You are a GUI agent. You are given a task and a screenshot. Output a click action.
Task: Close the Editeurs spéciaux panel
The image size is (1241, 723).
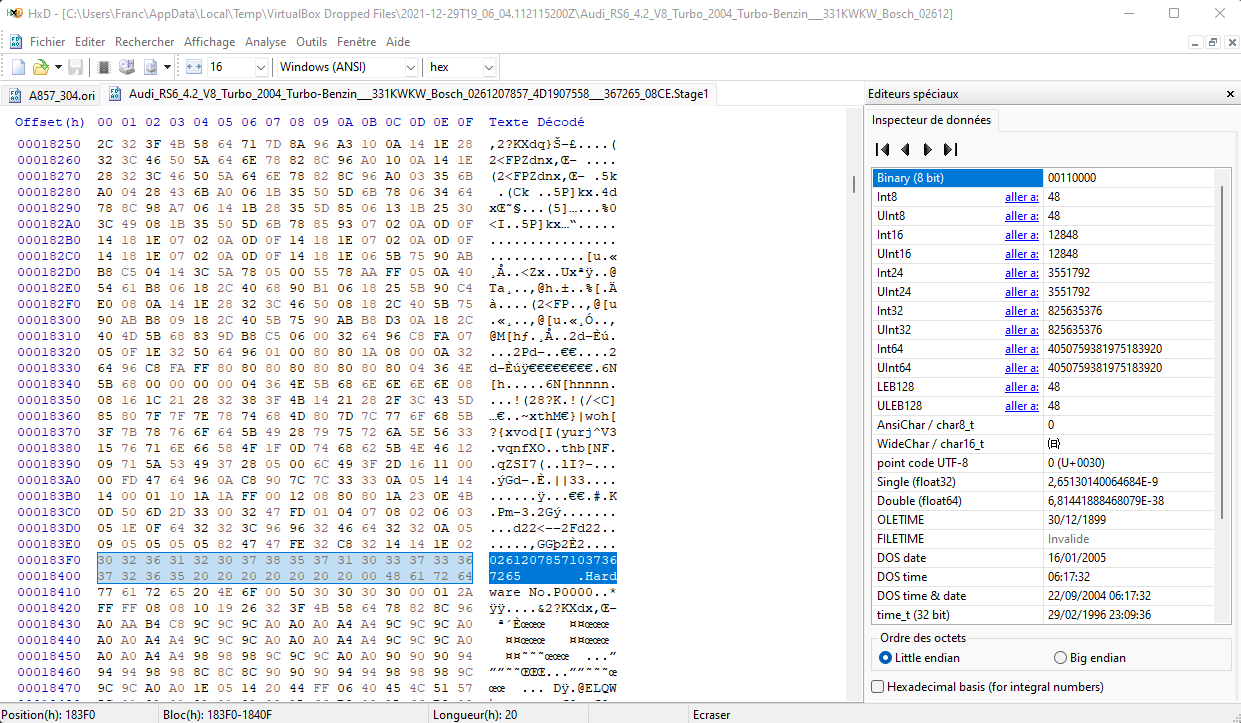[x=1229, y=94]
